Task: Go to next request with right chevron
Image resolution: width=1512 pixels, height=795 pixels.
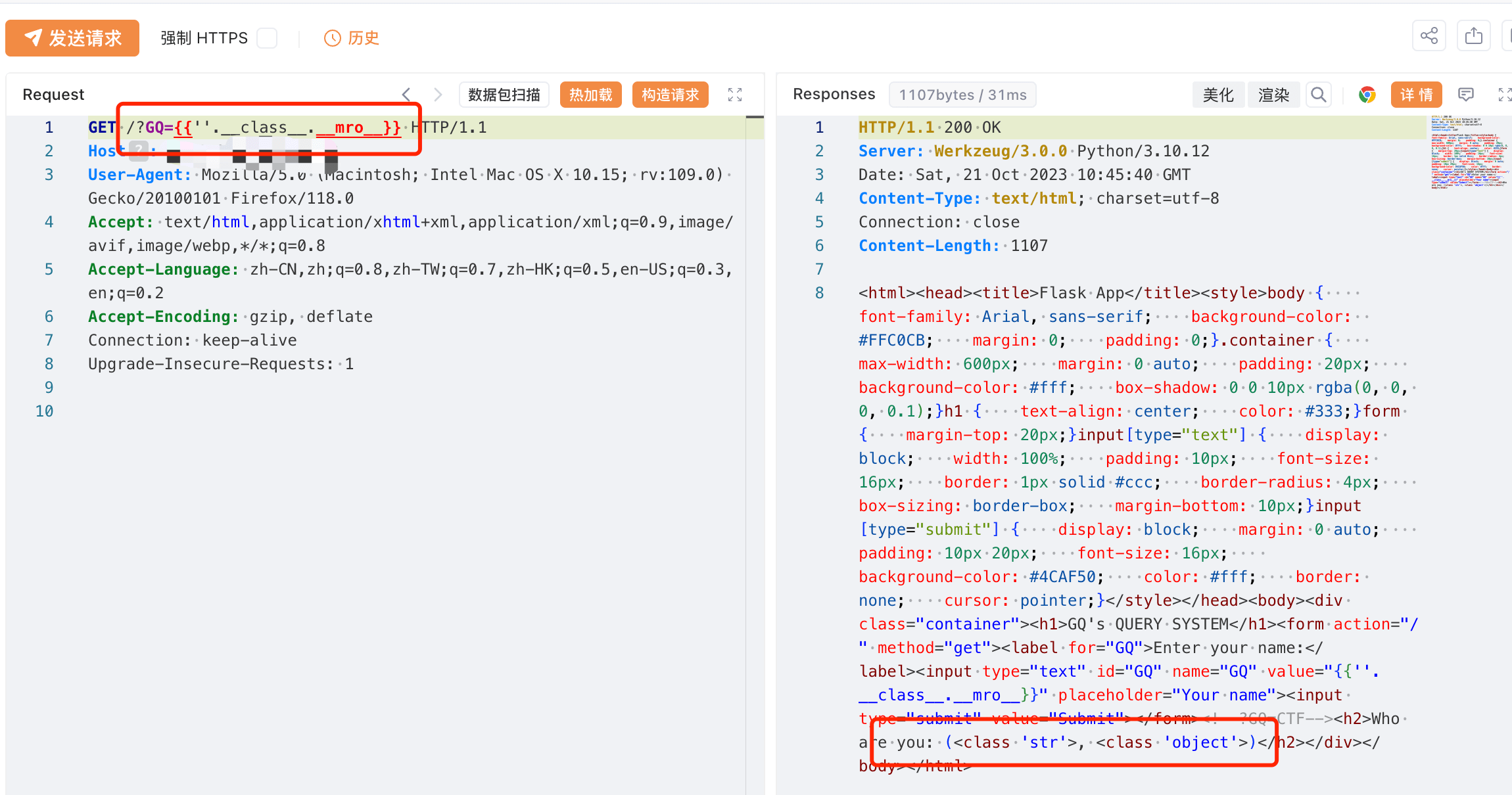Action: [438, 95]
